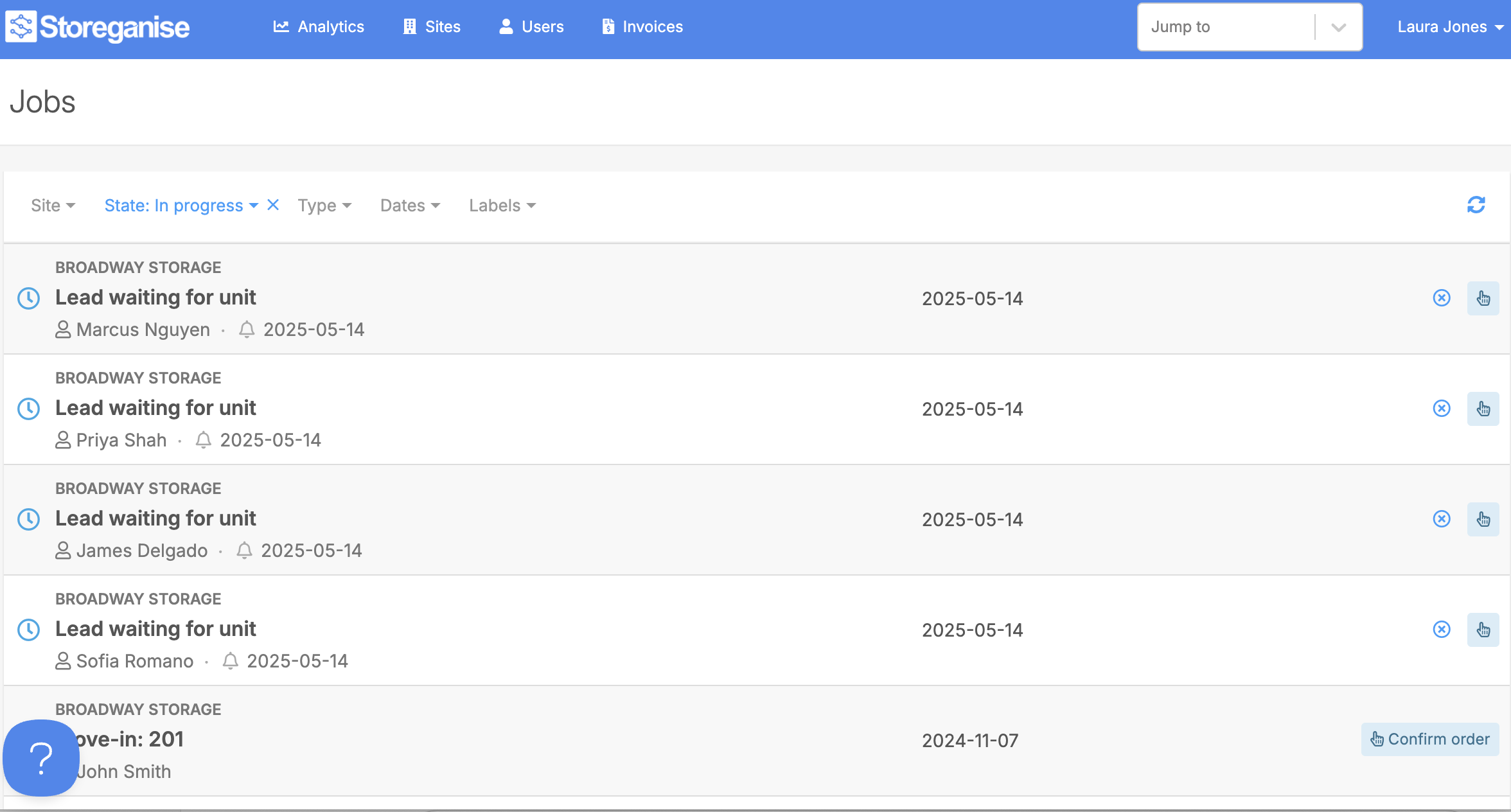Click person icon beside Priya Shah
1511x812 pixels.
pos(63,440)
